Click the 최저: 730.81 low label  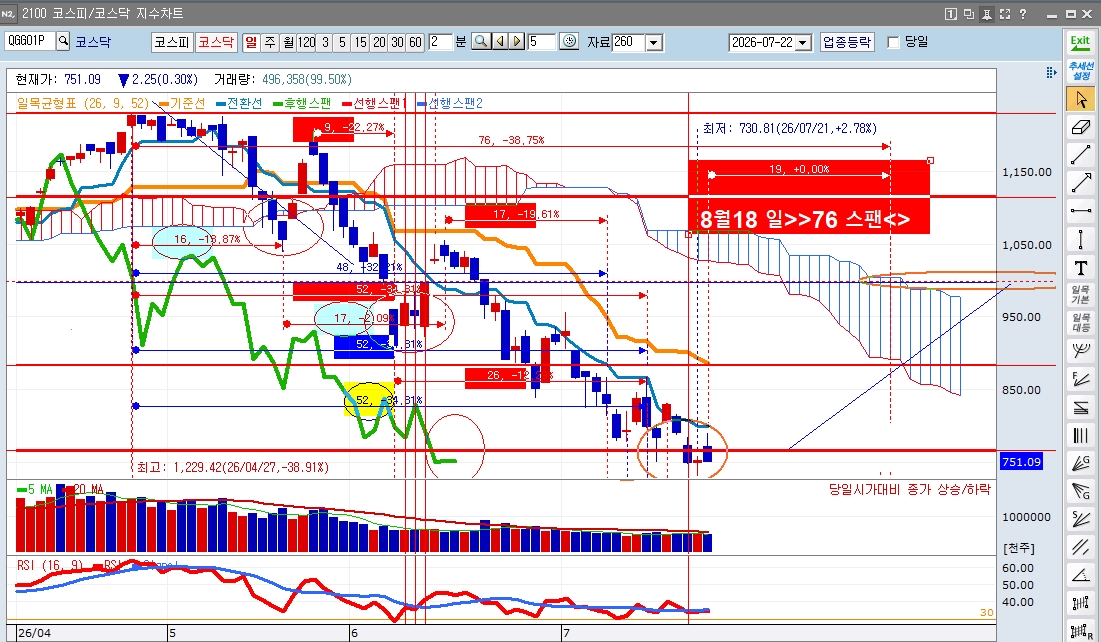[x=789, y=129]
